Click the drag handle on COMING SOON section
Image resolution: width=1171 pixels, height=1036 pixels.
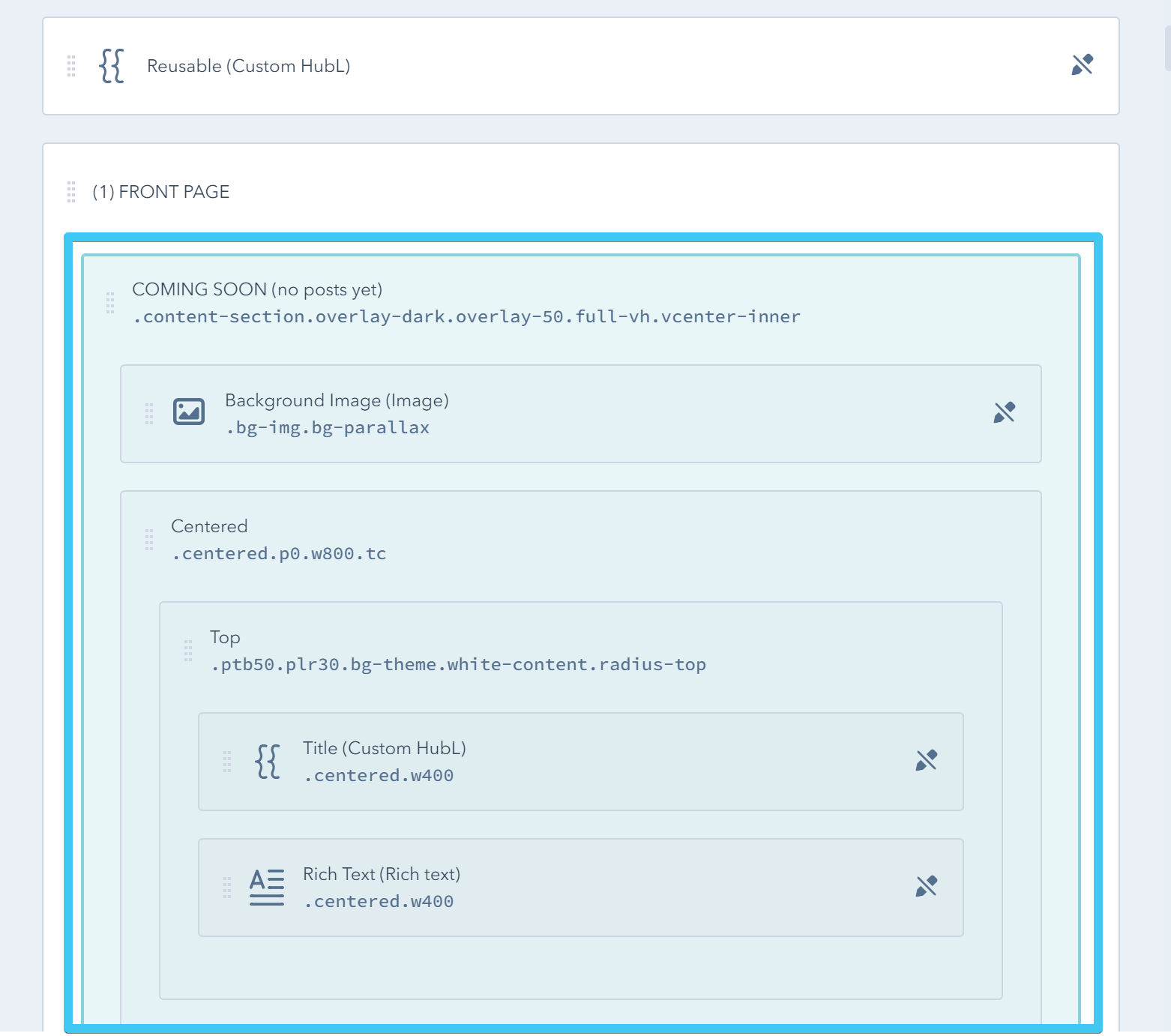(x=111, y=303)
